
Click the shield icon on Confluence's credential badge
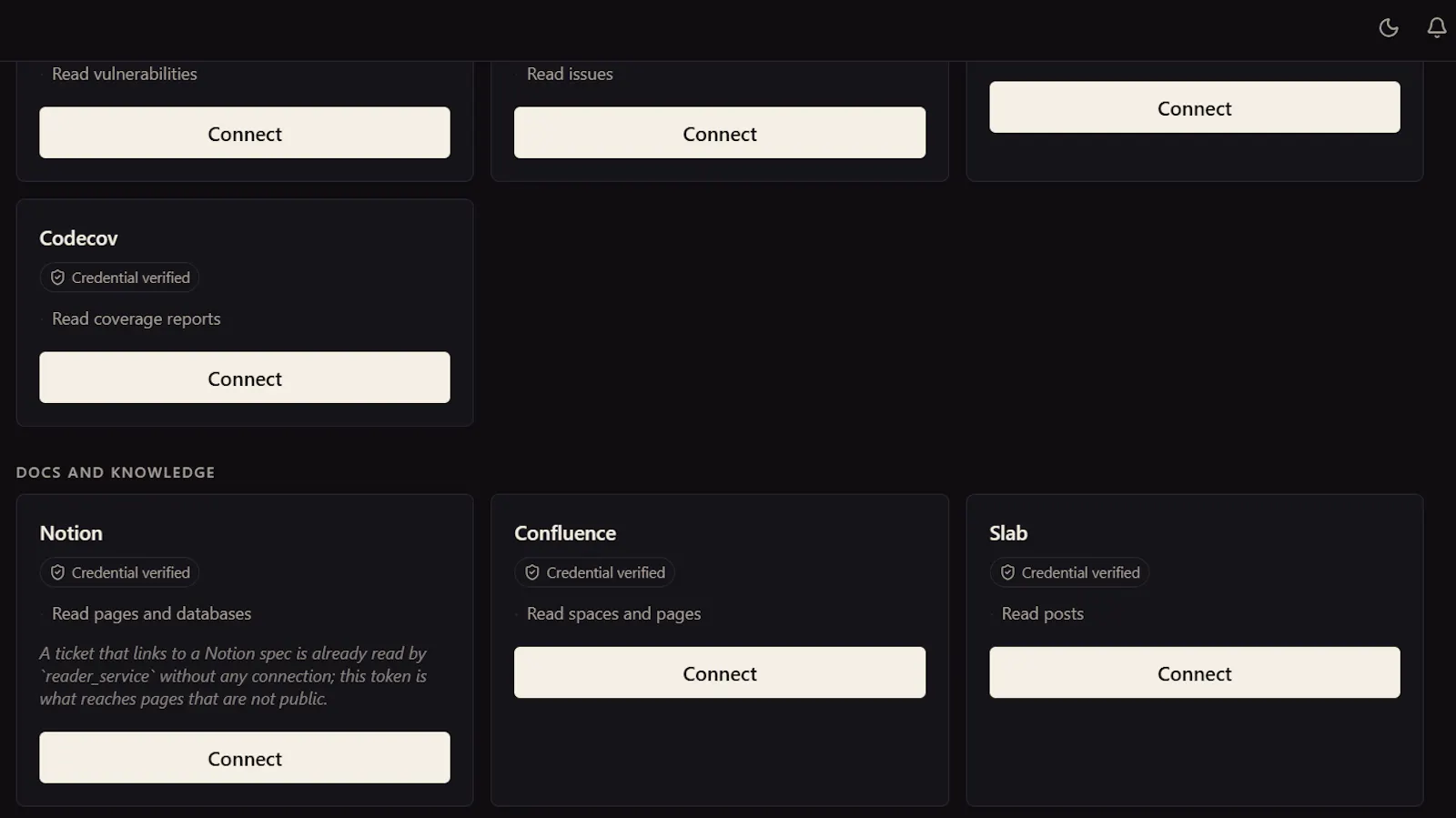(x=532, y=572)
